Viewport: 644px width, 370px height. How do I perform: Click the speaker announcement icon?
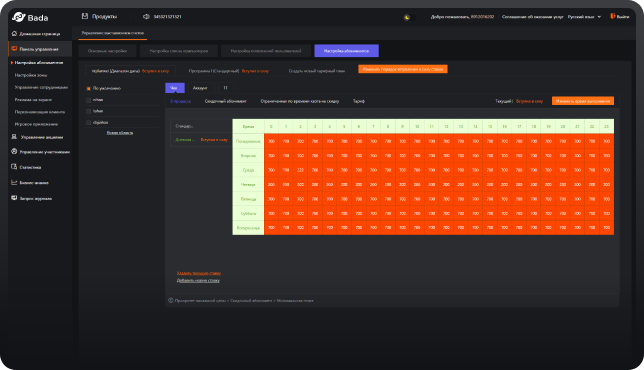coord(146,16)
